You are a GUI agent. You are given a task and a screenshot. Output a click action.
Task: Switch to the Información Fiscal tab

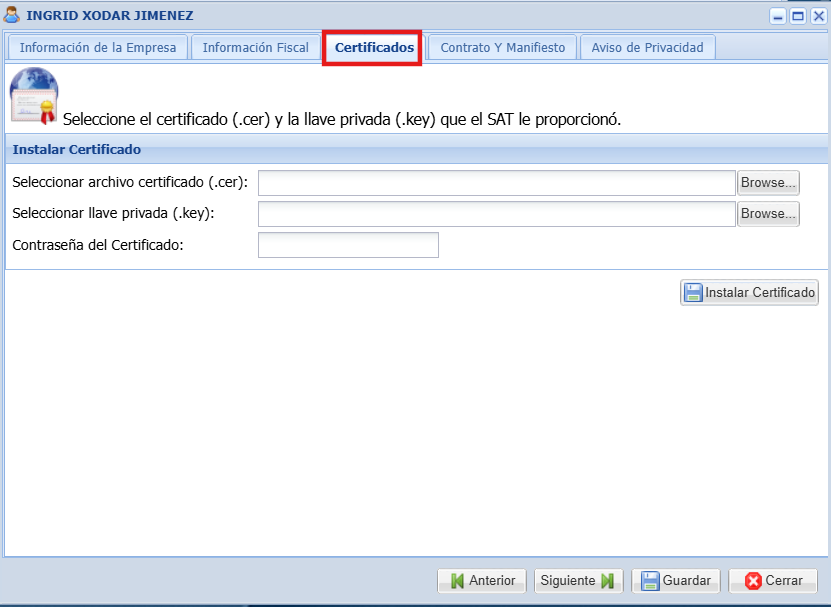click(x=255, y=48)
